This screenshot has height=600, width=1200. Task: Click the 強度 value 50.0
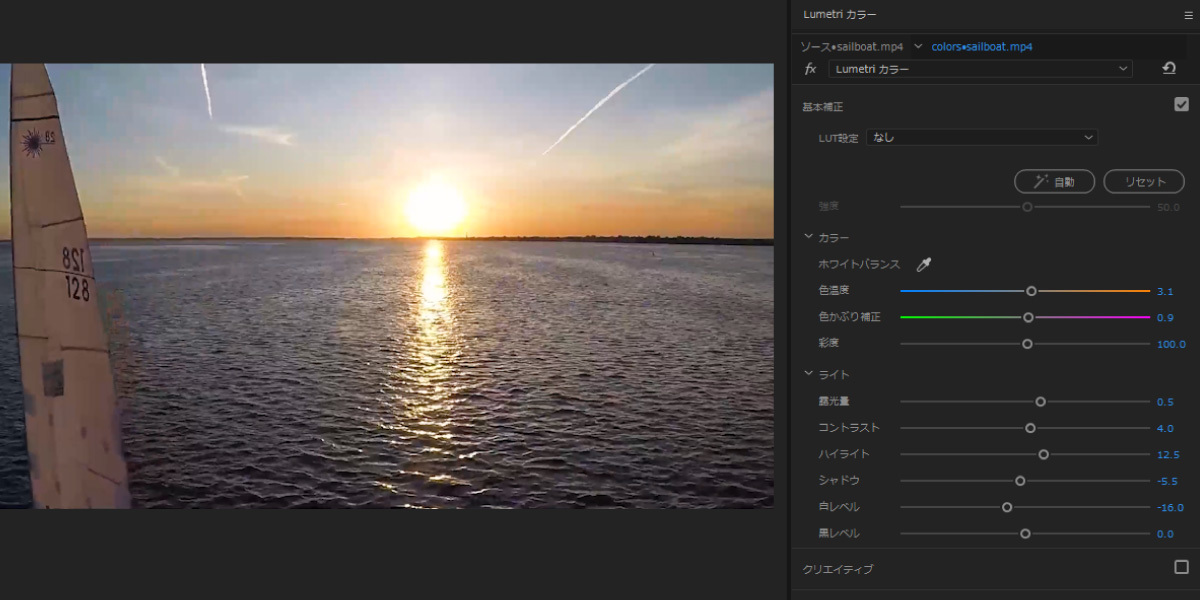coord(1168,207)
